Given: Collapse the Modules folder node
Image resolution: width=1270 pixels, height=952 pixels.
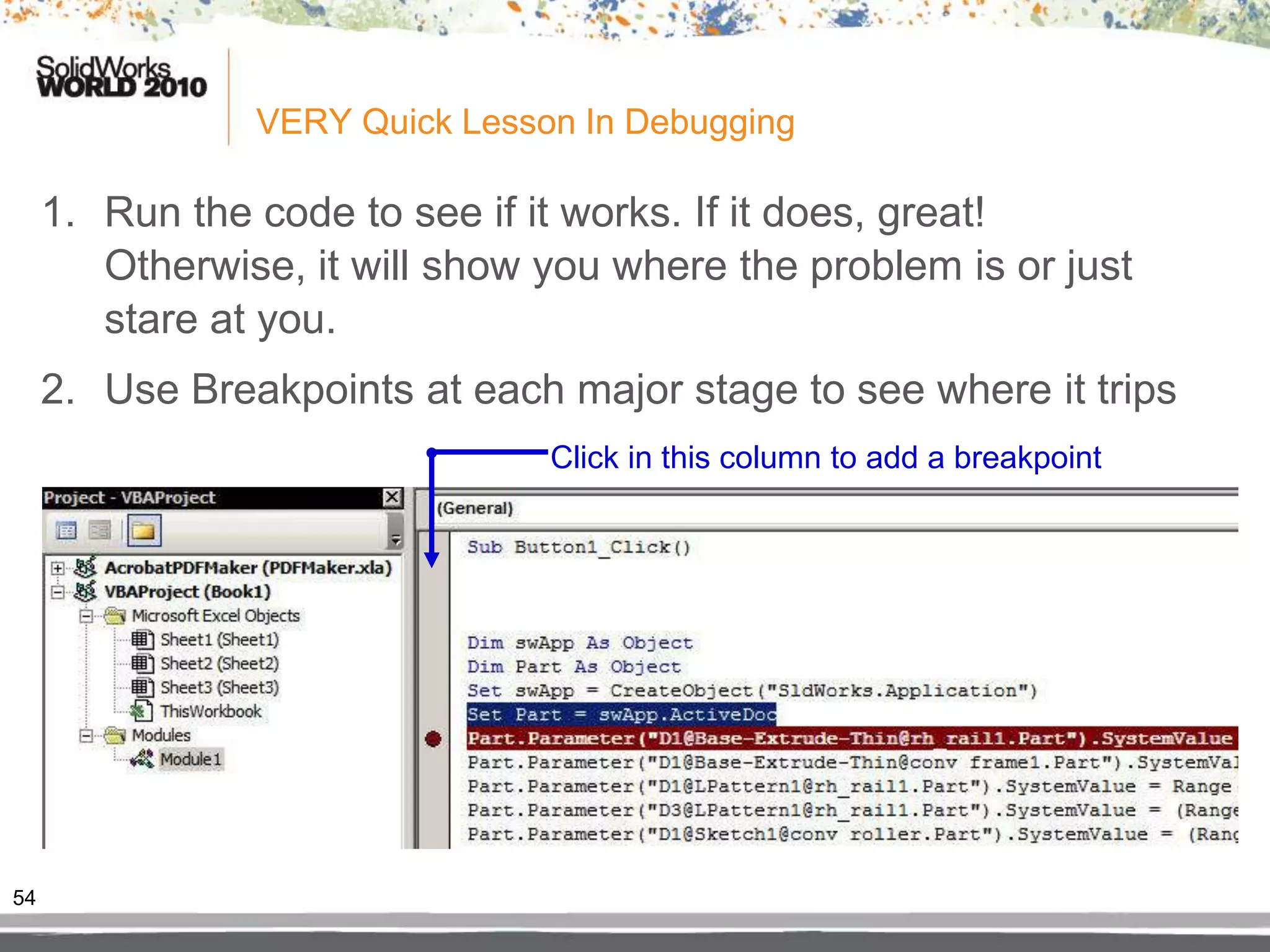Looking at the screenshot, I should pyautogui.click(x=87, y=736).
